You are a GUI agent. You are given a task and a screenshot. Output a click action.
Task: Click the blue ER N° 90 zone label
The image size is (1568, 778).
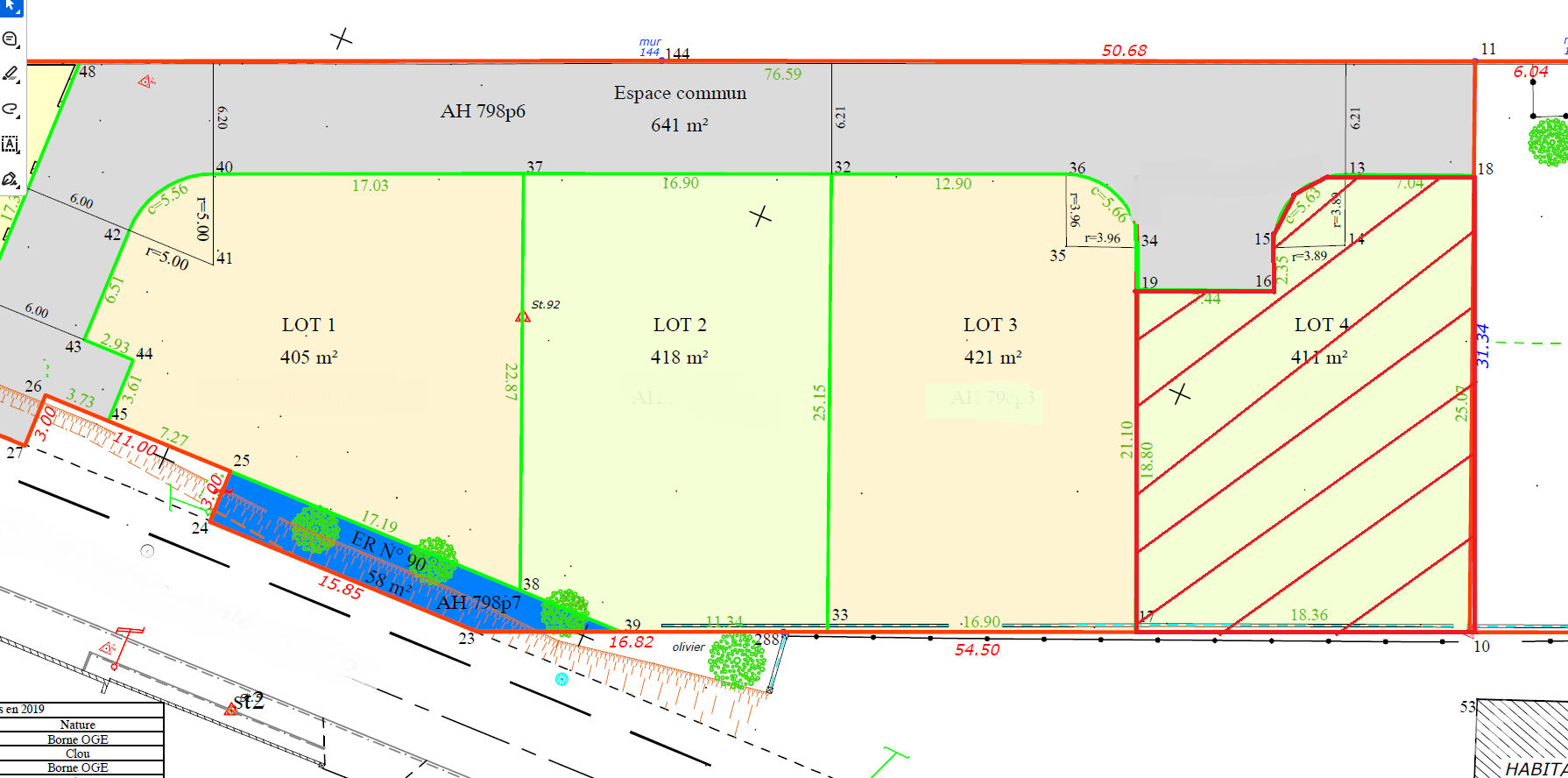click(x=389, y=552)
